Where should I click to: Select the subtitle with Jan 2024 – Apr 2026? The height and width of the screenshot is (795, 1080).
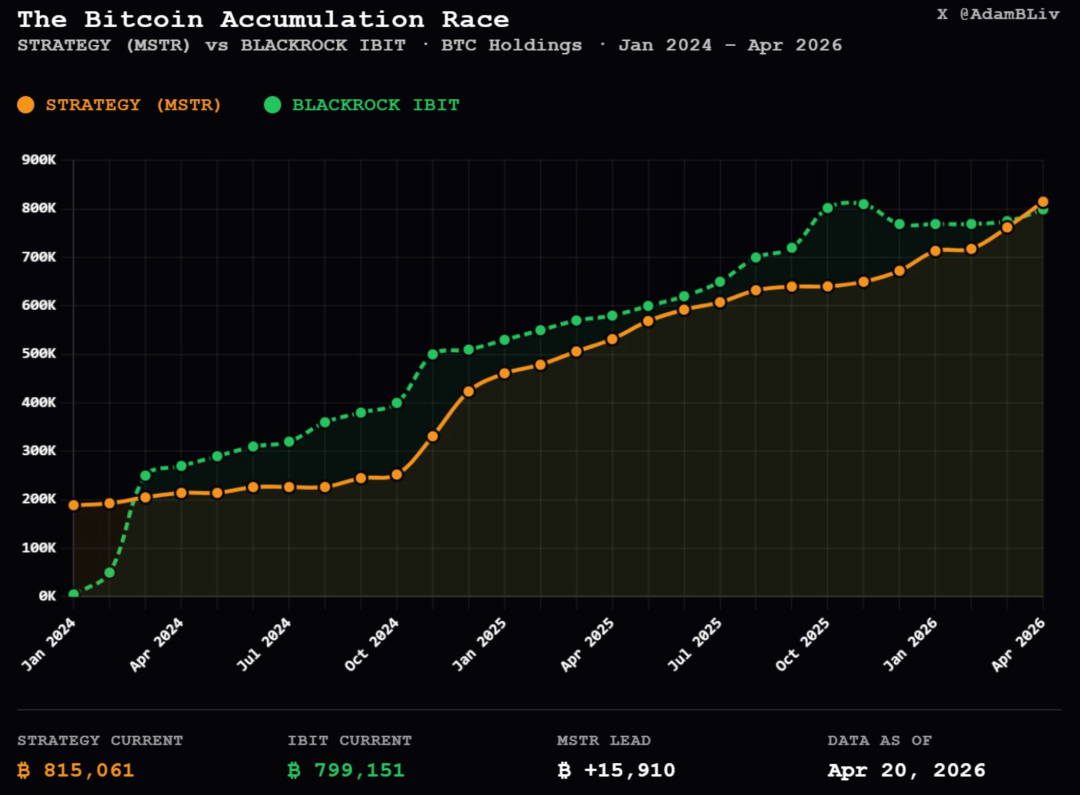click(x=429, y=45)
